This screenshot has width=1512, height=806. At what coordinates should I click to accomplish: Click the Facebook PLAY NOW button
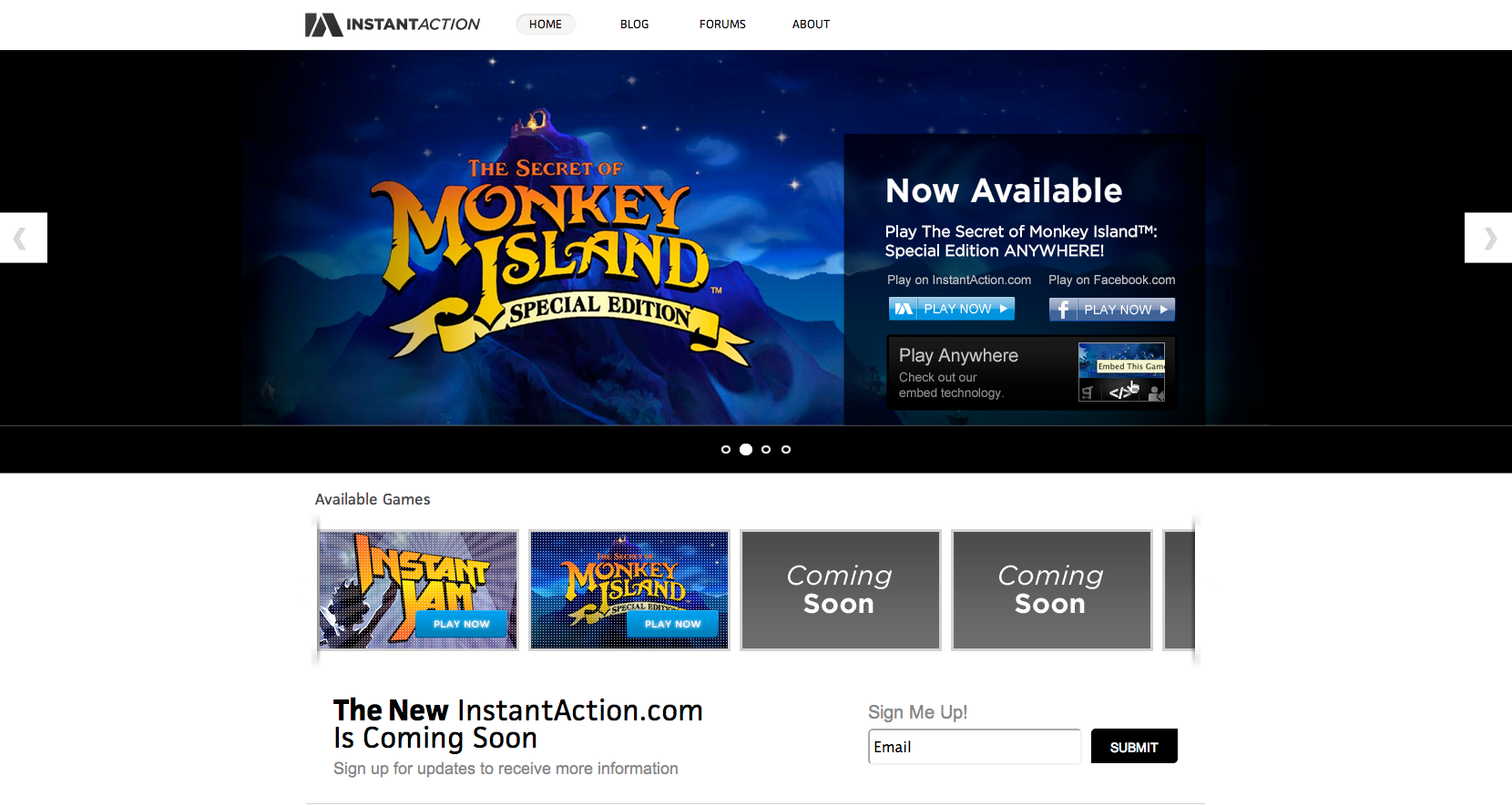tap(1112, 310)
